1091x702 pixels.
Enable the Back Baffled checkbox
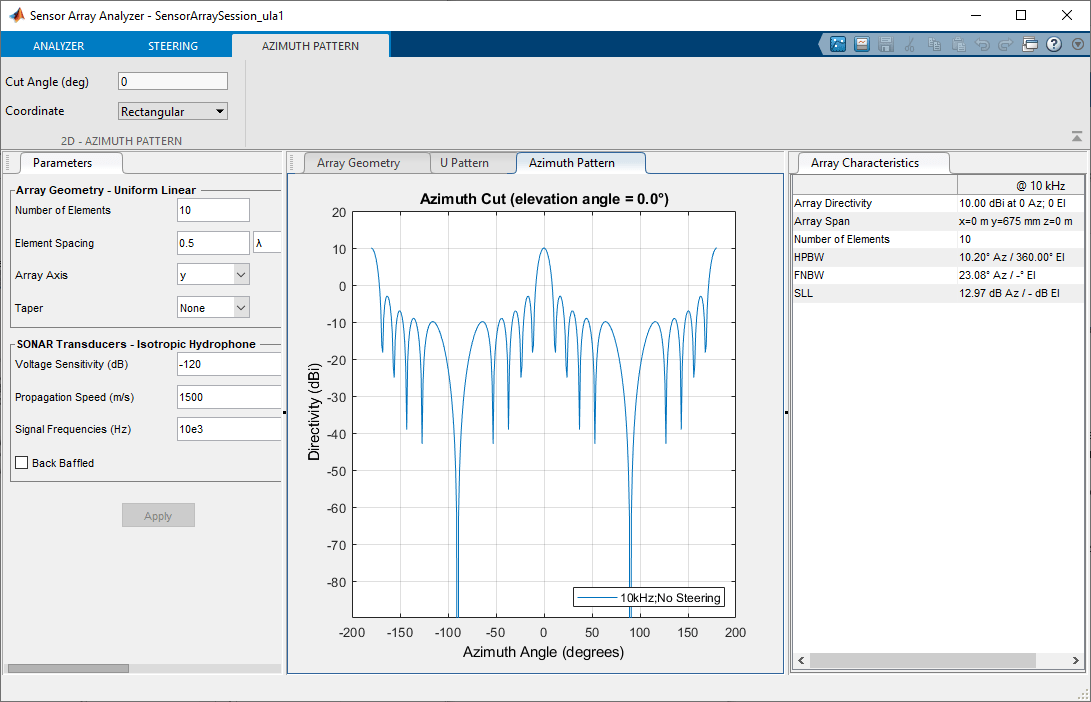pyautogui.click(x=21, y=462)
